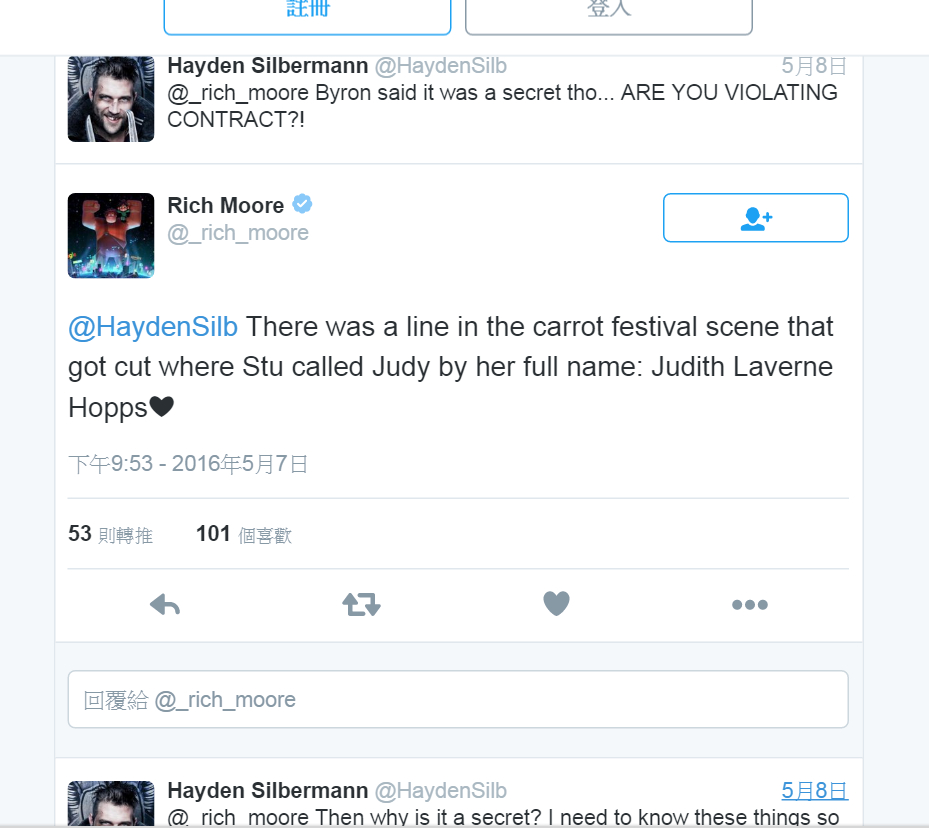Open the @HaydenSilb mention in the tweet
This screenshot has height=828, width=929.
(x=153, y=327)
